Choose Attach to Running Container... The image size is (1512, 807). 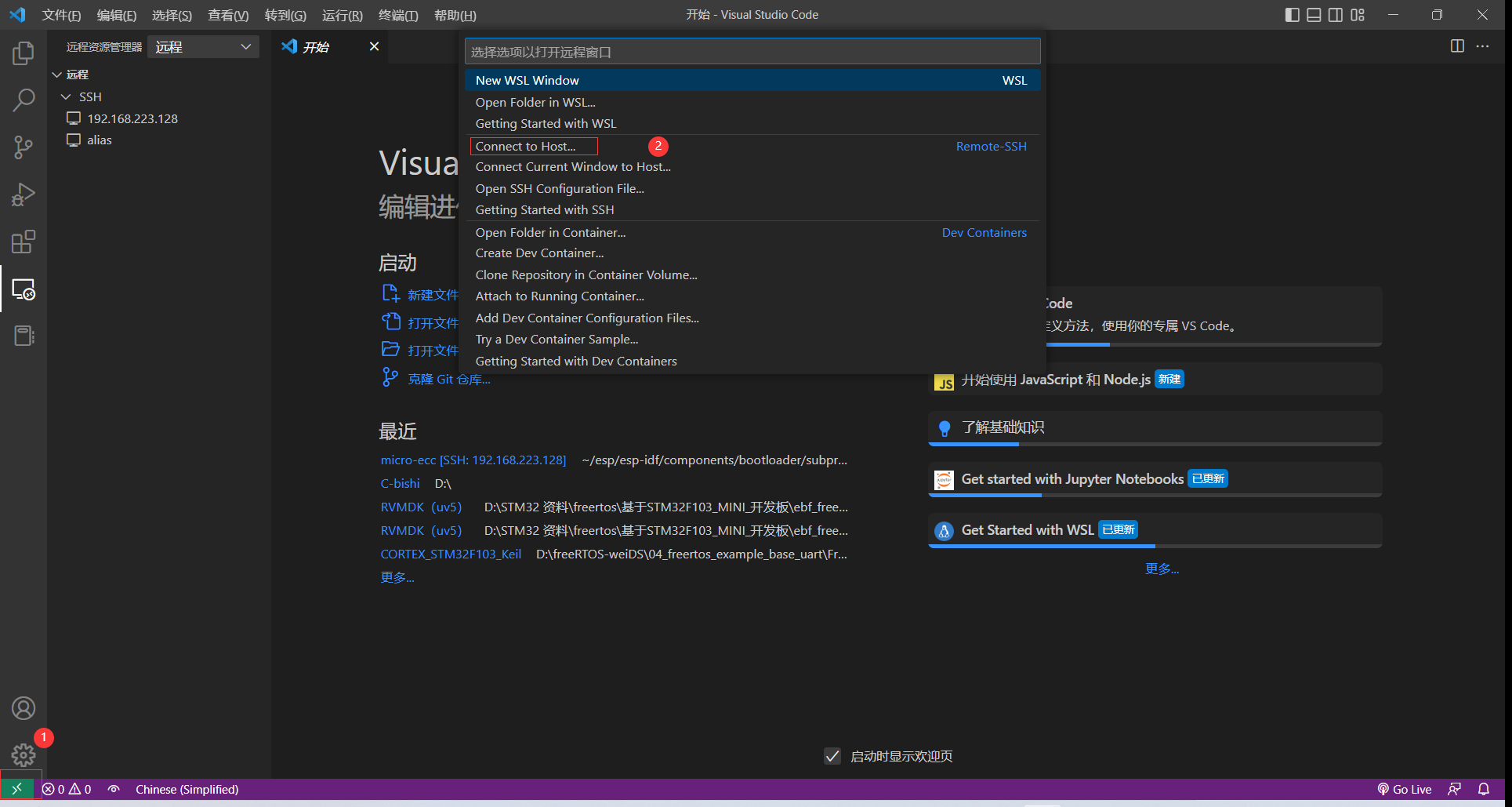(752, 296)
